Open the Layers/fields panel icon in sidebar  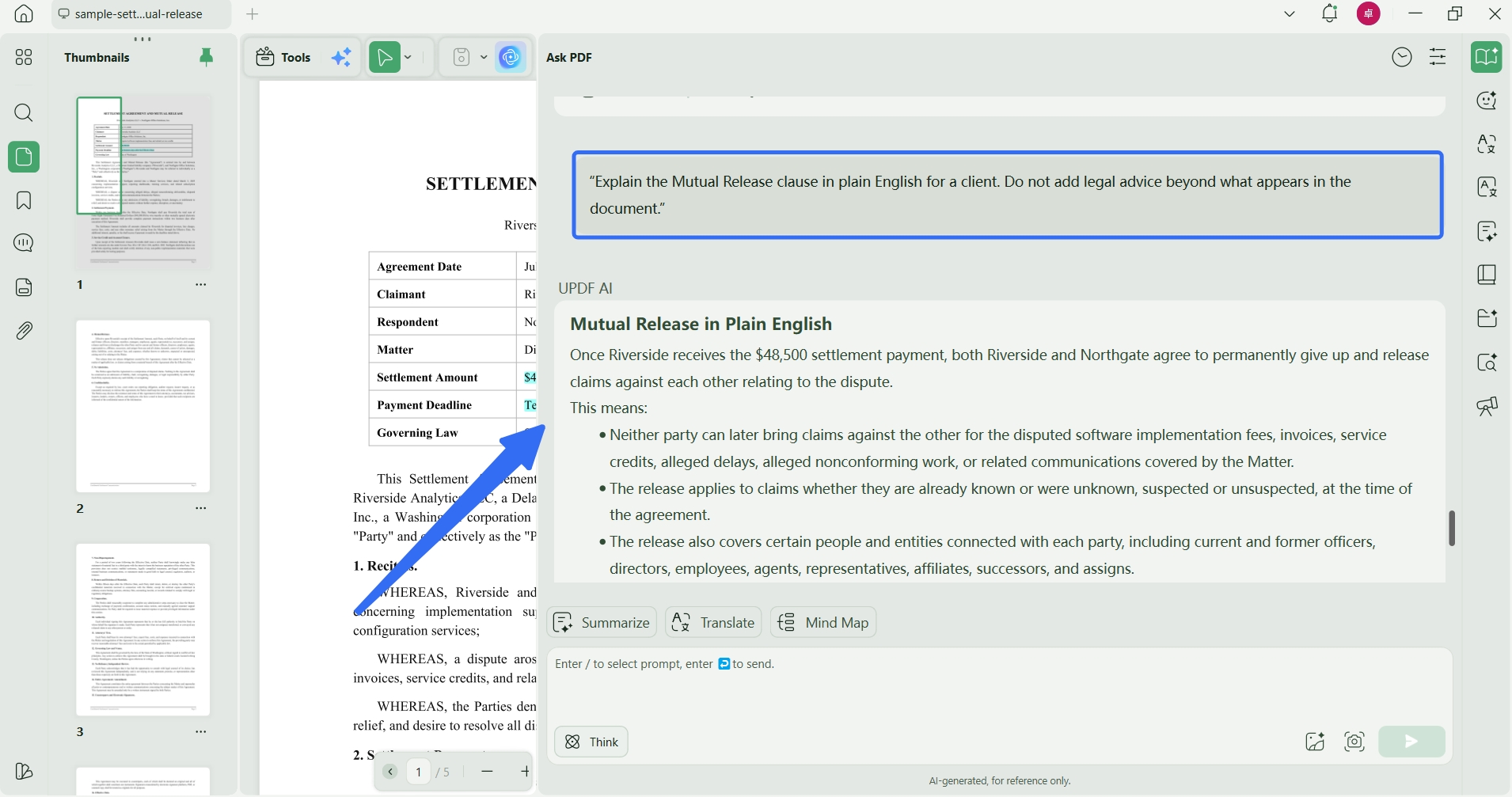pos(24,287)
